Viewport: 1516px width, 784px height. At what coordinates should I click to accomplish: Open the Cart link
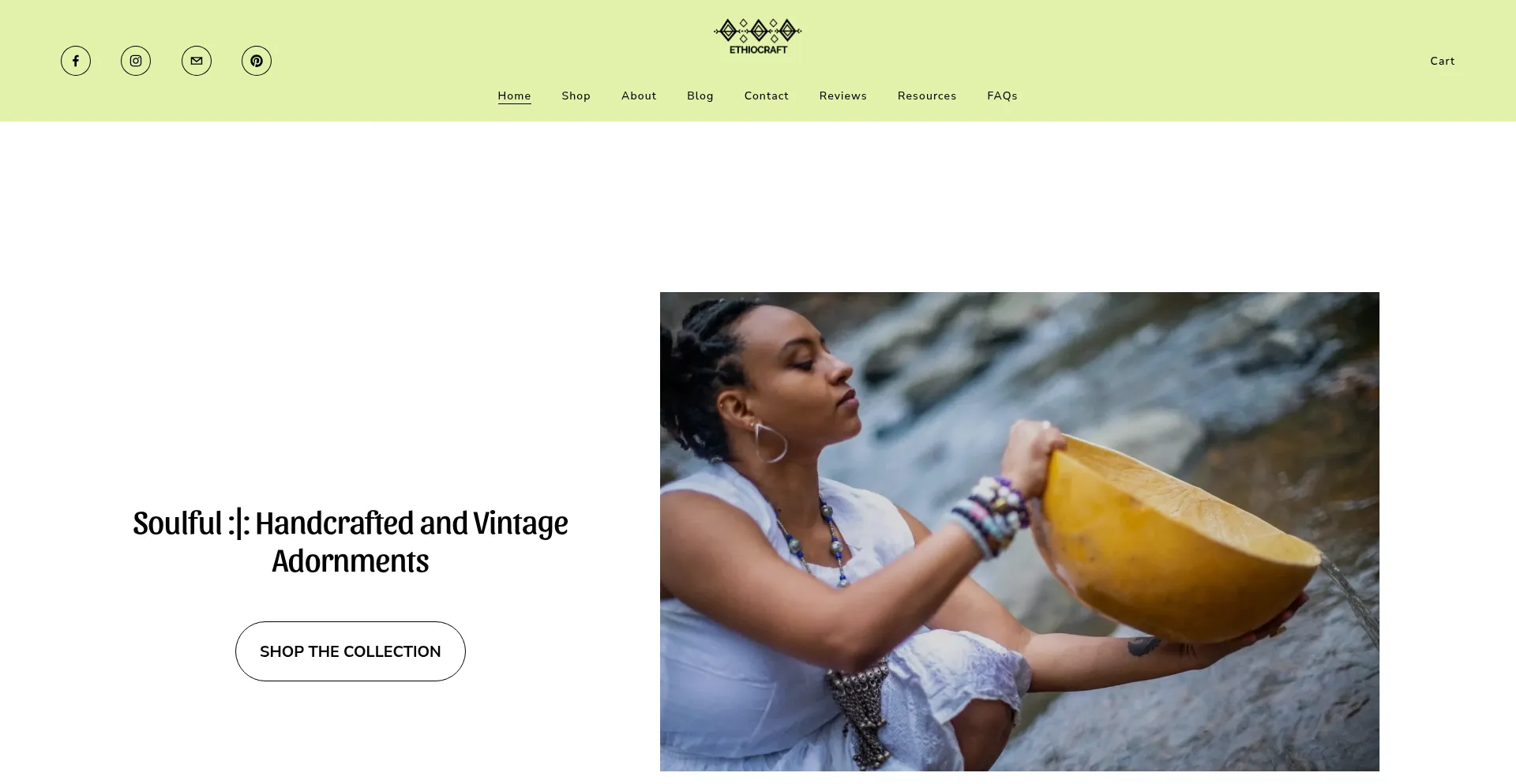point(1442,61)
